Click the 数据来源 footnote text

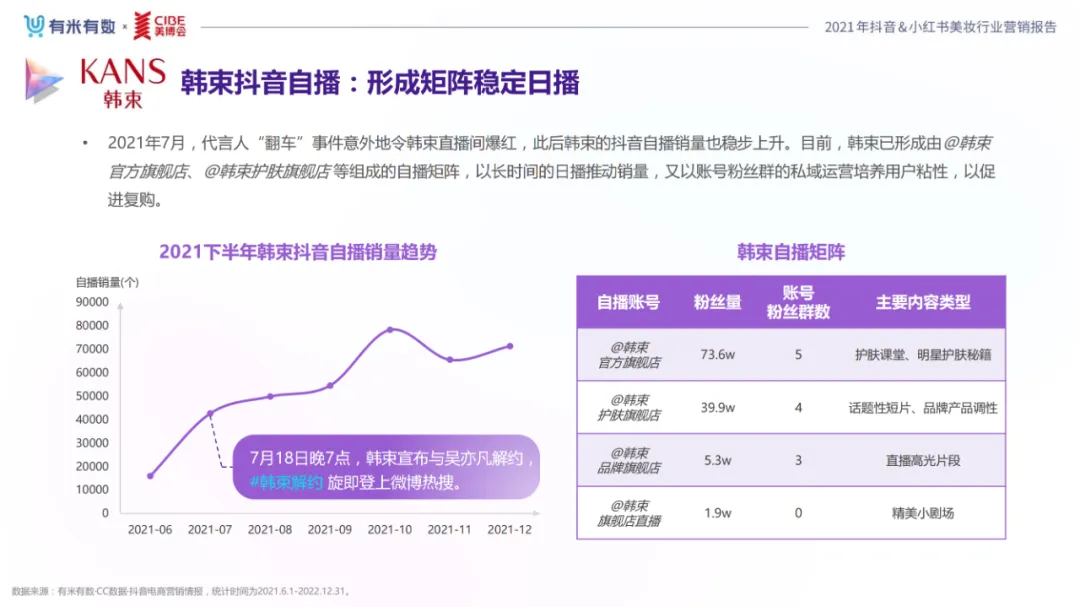point(183,591)
